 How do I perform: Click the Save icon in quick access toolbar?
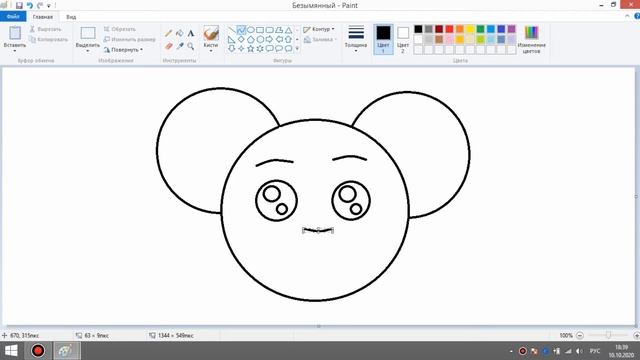tap(19, 5)
